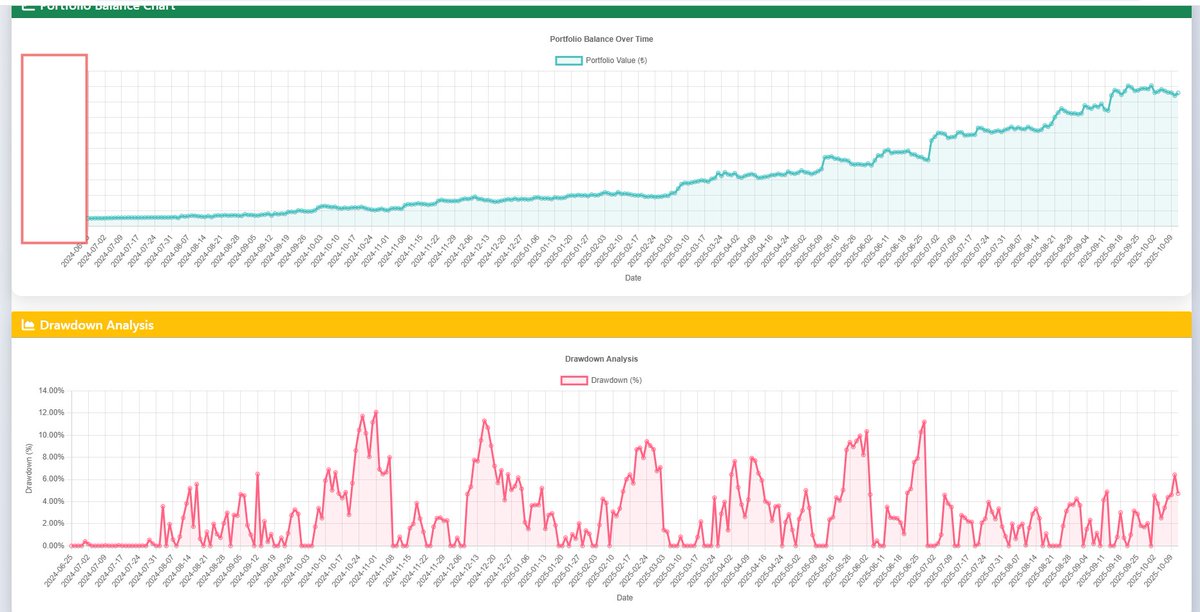Viewport: 1200px width, 612px height.
Task: Click the red highlighted rectangle on the chart
Action: click(x=55, y=148)
